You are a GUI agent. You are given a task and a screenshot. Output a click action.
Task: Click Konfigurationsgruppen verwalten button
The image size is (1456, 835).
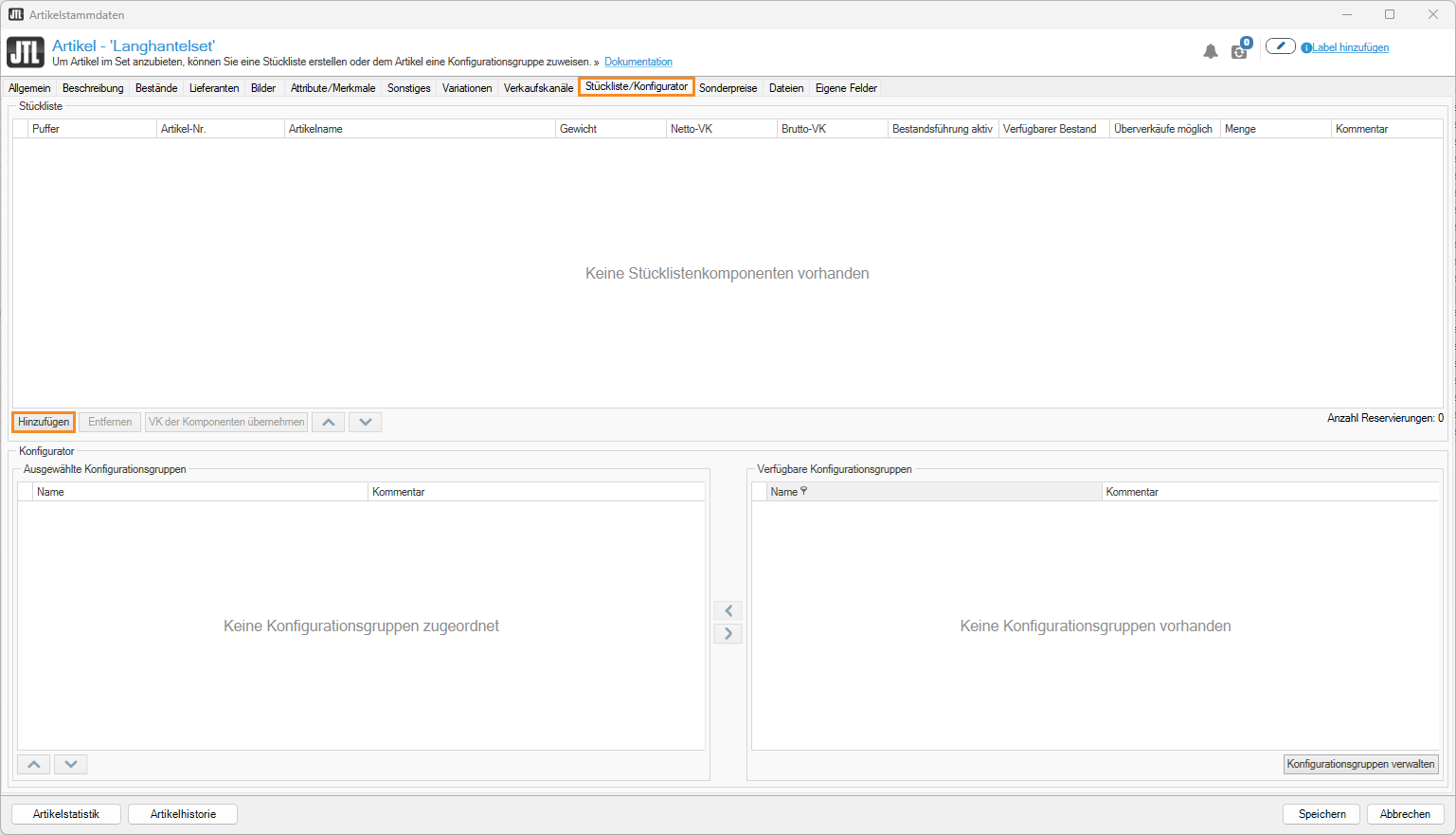tap(1360, 764)
